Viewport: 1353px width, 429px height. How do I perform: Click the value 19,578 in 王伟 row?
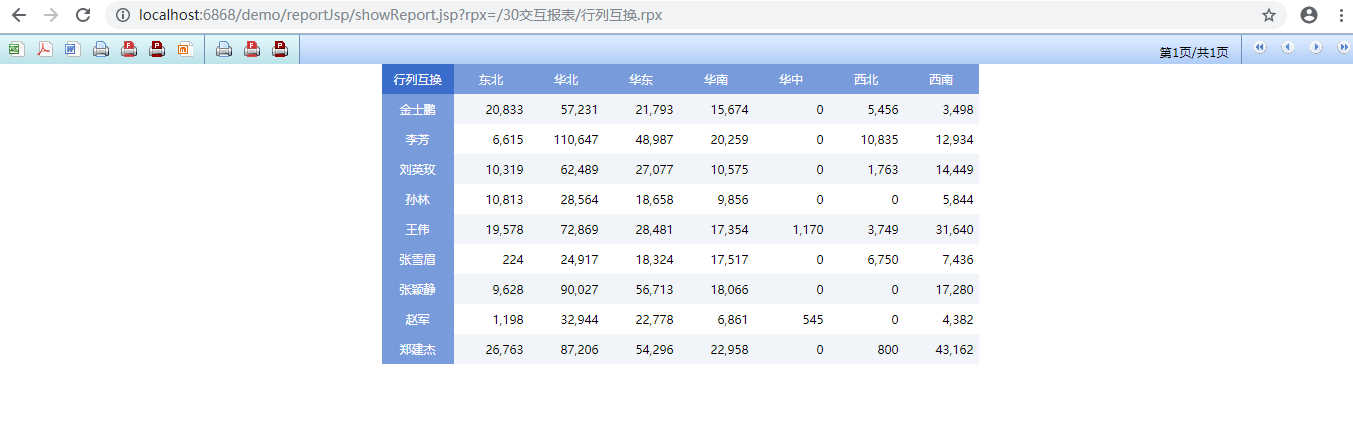504,229
